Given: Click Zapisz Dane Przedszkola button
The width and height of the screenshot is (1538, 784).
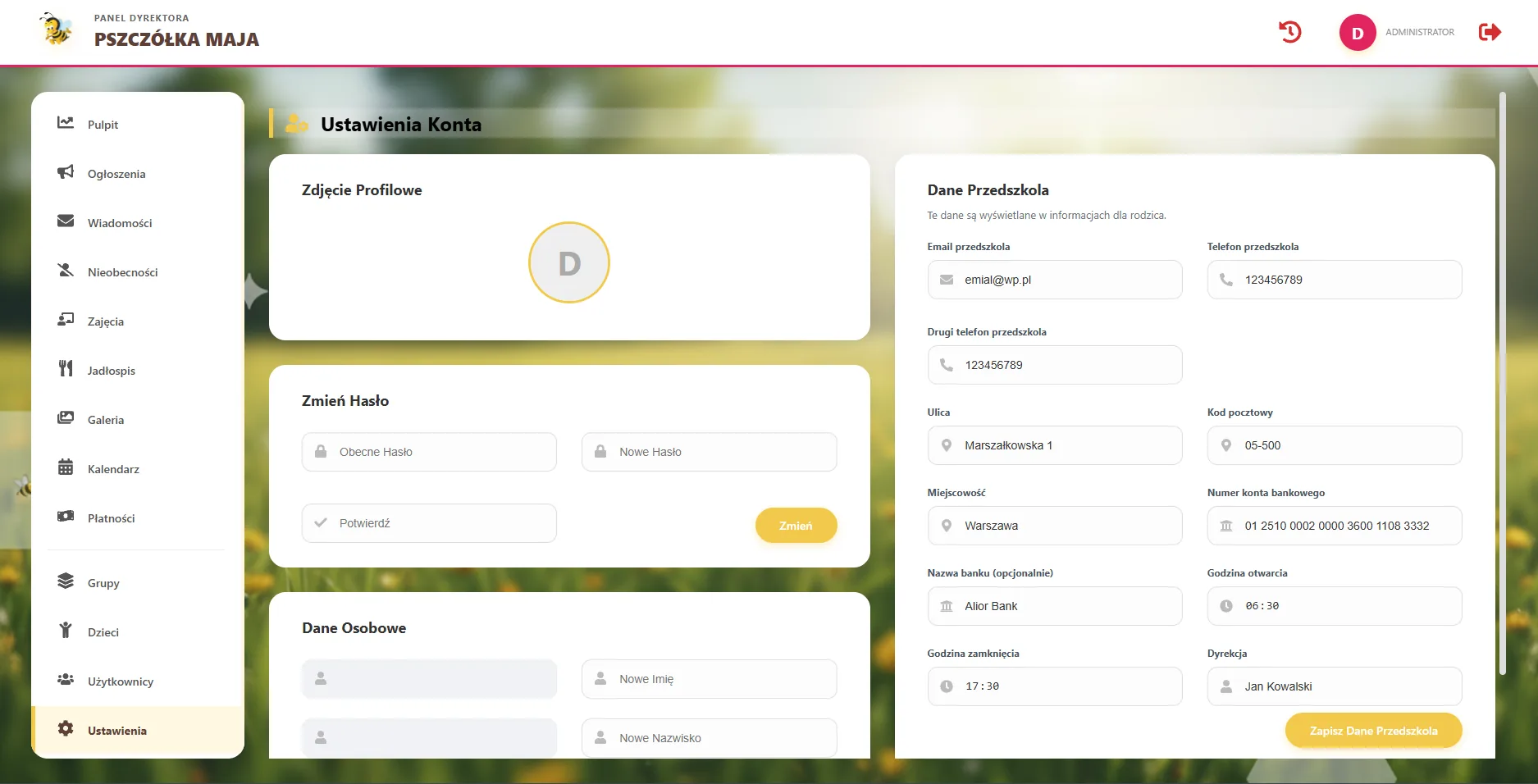Looking at the screenshot, I should point(1373,731).
